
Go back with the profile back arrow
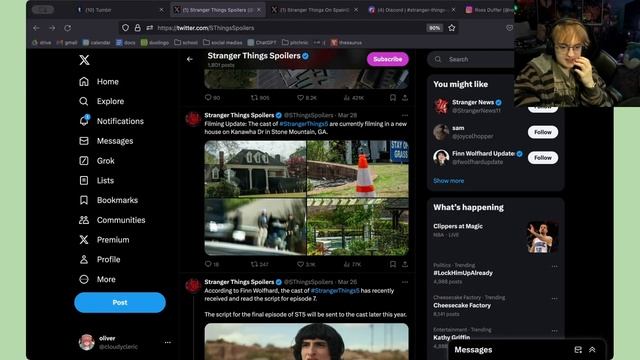click(190, 59)
